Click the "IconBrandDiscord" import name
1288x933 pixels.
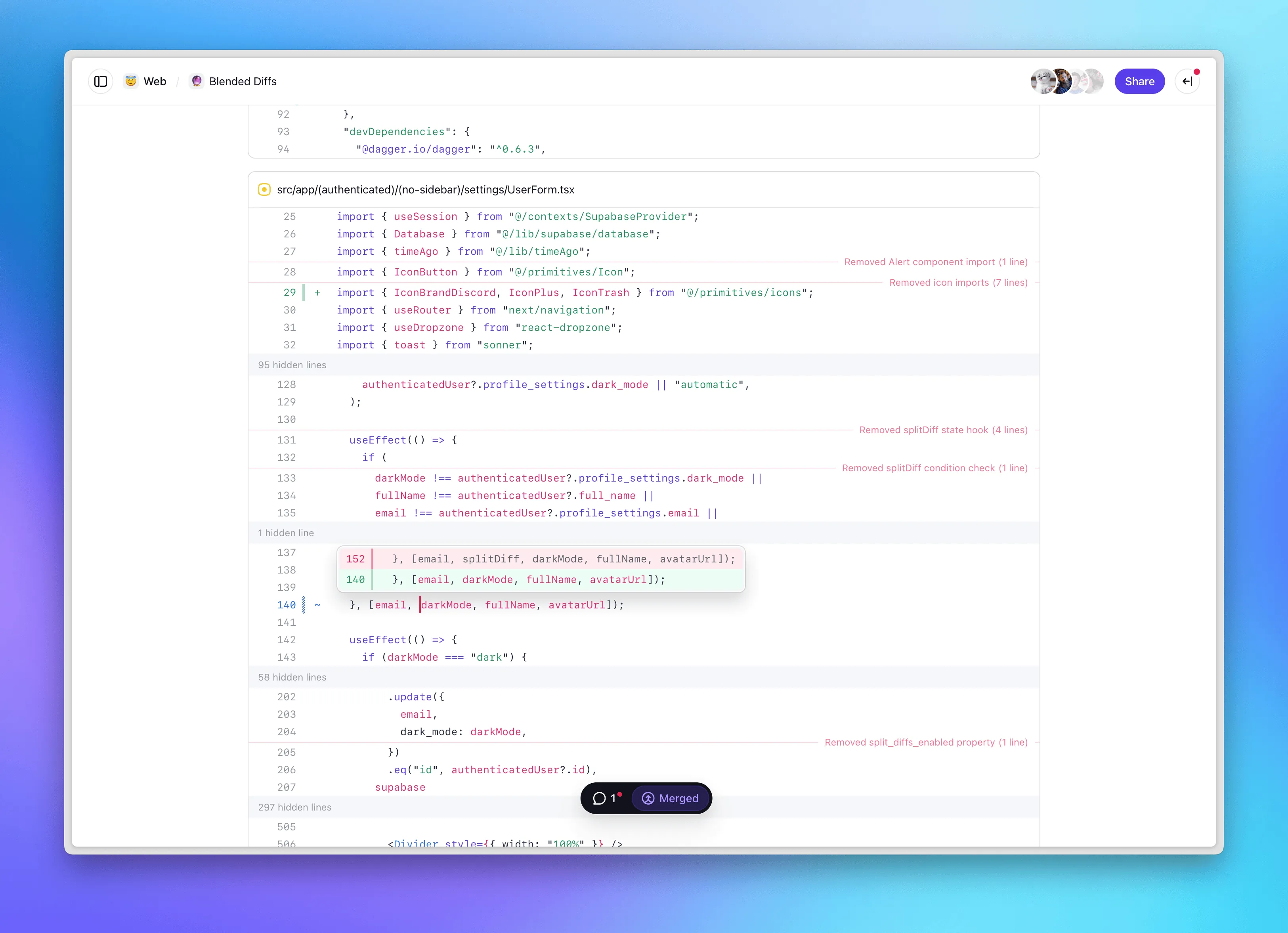pos(445,293)
